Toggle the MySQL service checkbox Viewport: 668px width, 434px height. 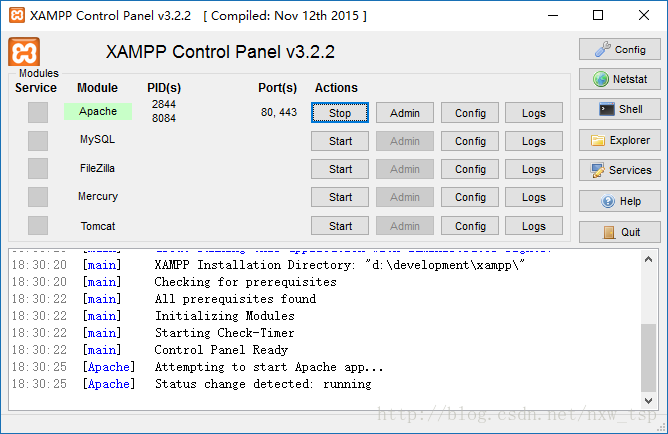38,141
